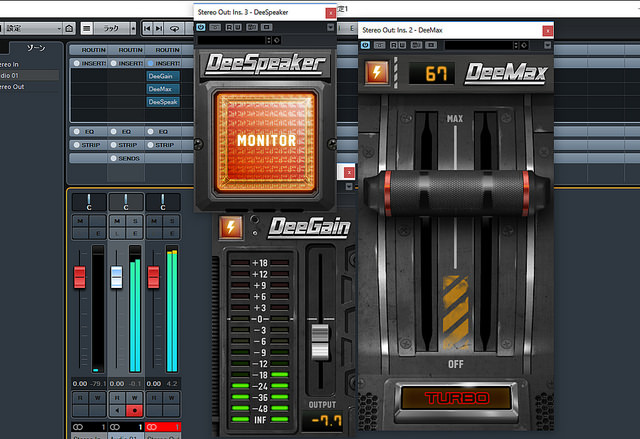Click the side-chain icon in DeeSpeaker toolbar
Image resolution: width=640 pixels, height=439 pixels.
pos(267,27)
